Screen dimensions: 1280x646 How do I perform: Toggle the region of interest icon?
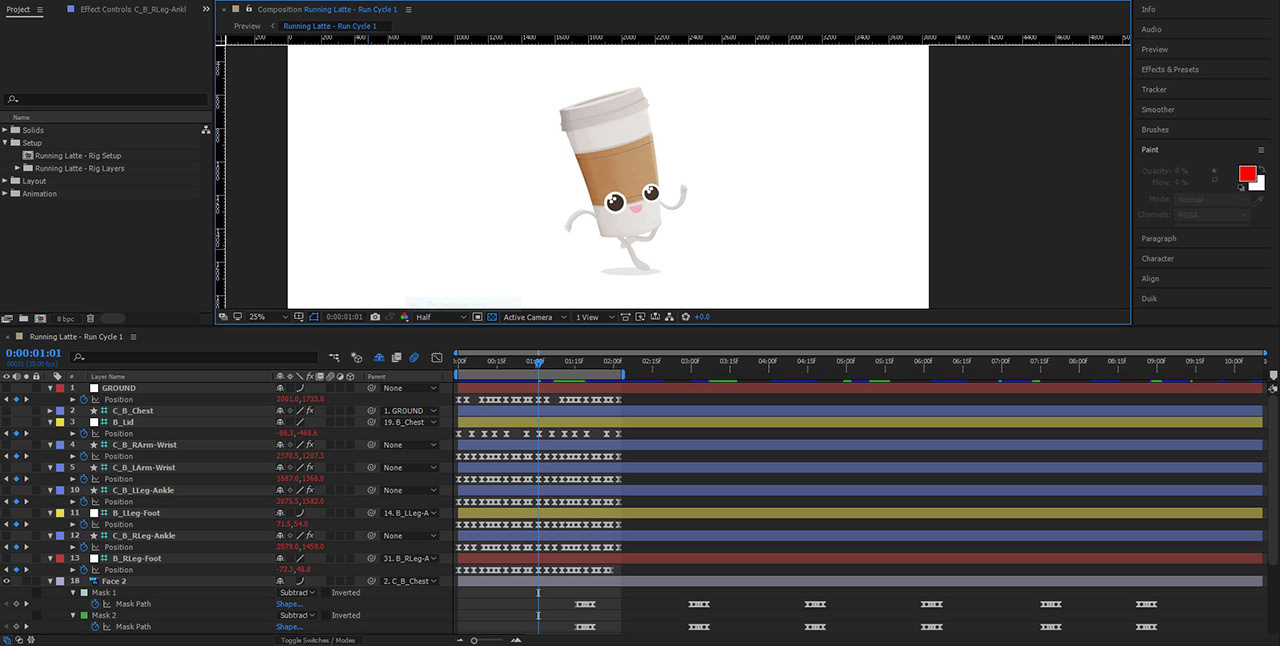(x=476, y=317)
